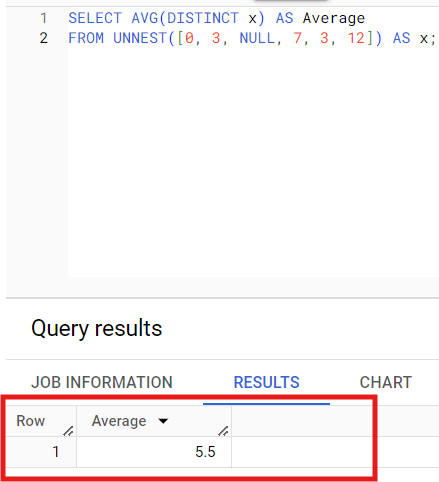Screen dimensions: 439x482
Task: Place cursor on the DISTINCT keyword
Action: 203,18
